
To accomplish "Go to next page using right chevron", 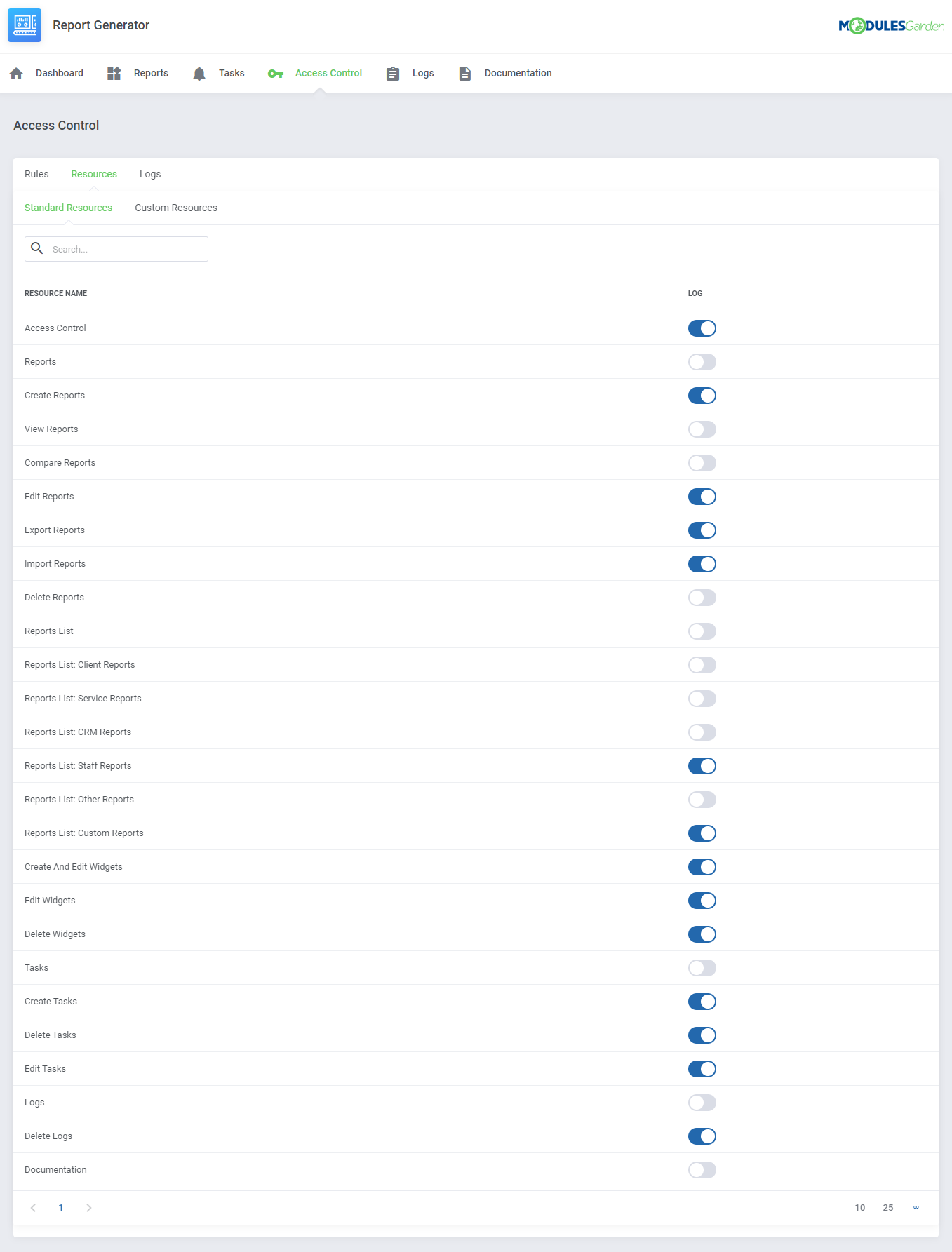I will click(x=89, y=1208).
